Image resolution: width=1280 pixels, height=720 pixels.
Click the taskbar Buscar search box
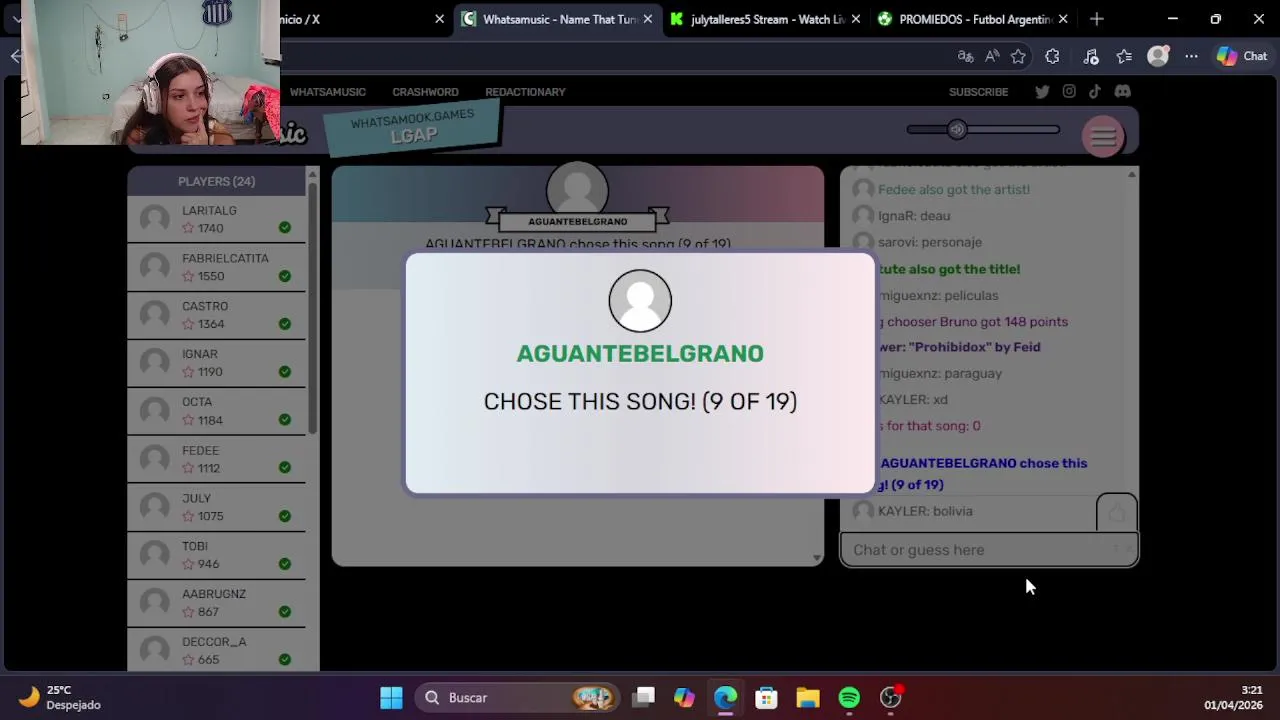coord(518,698)
